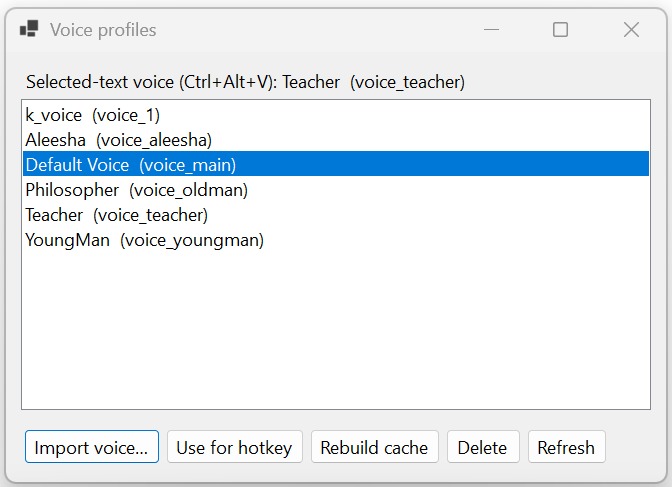Image resolution: width=672 pixels, height=487 pixels.
Task: Click the Voice profiles window app icon
Action: 29,29
